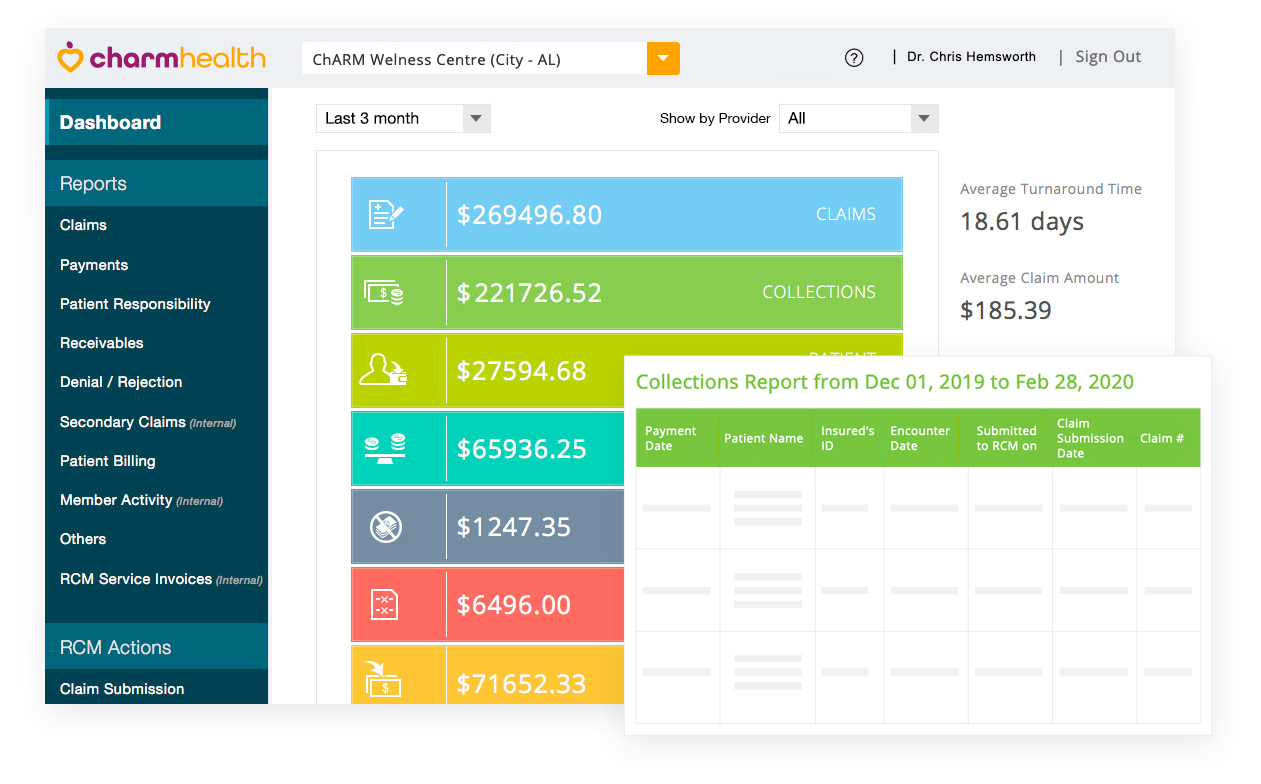The height and width of the screenshot is (784, 1261).
Task: Click the claims document icon on blue tile
Action: point(386,215)
